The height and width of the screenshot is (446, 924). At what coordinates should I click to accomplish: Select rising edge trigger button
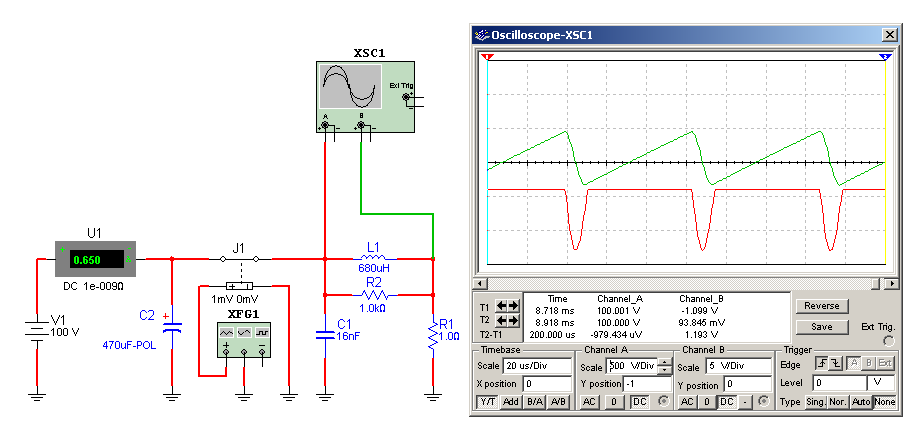click(821, 364)
